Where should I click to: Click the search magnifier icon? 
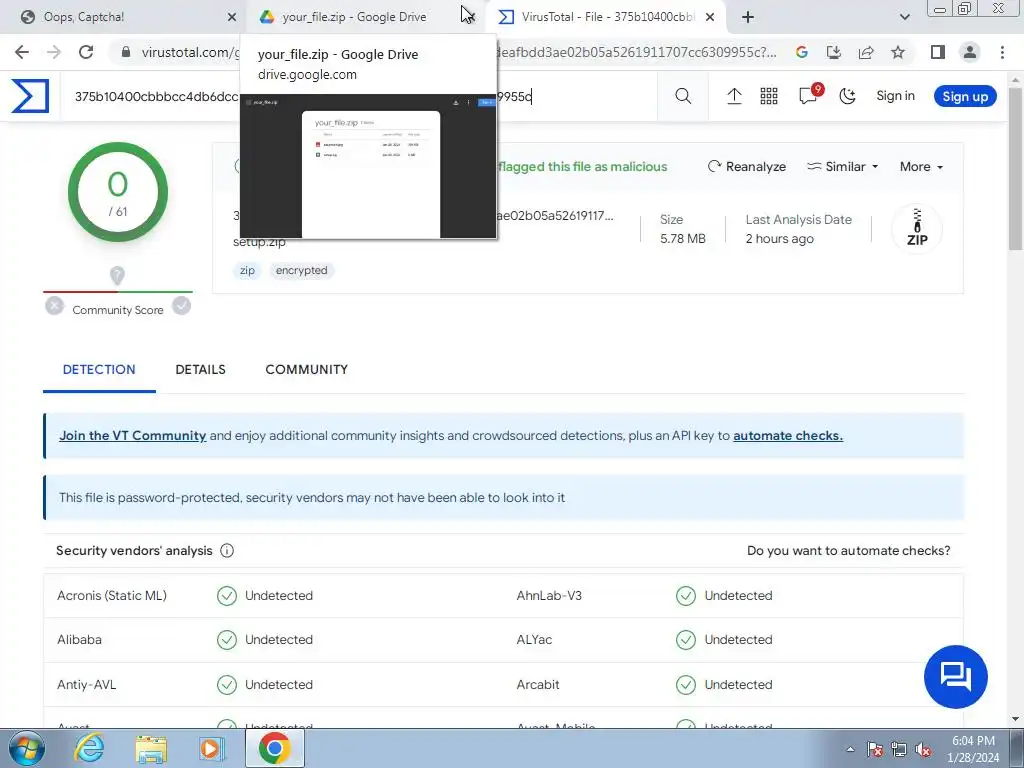coord(683,96)
